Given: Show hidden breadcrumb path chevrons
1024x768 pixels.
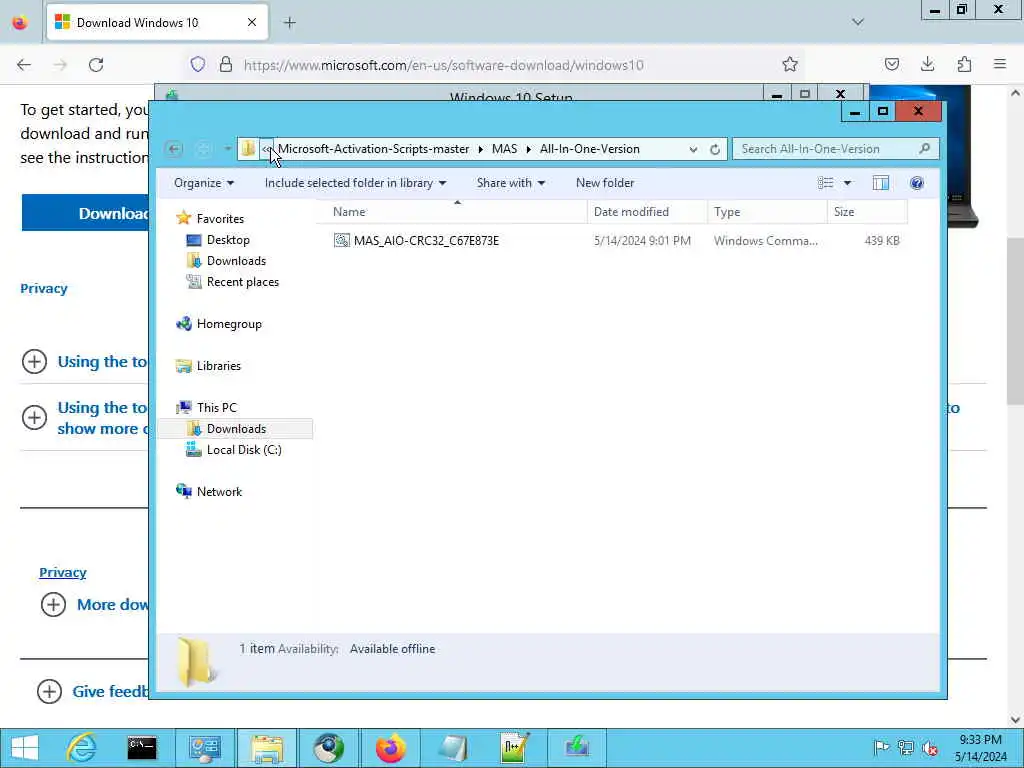Looking at the screenshot, I should coord(266,149).
